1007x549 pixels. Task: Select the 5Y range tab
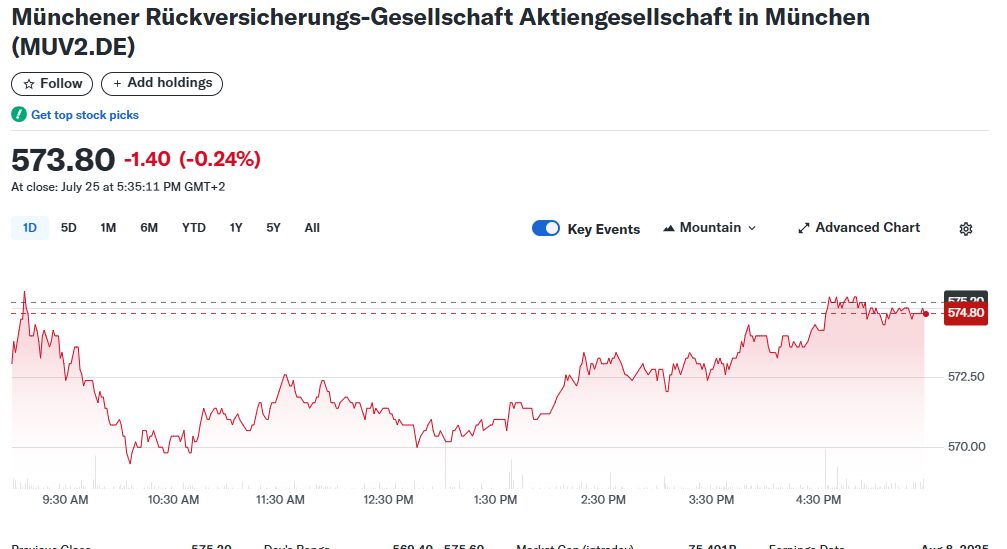coord(273,228)
